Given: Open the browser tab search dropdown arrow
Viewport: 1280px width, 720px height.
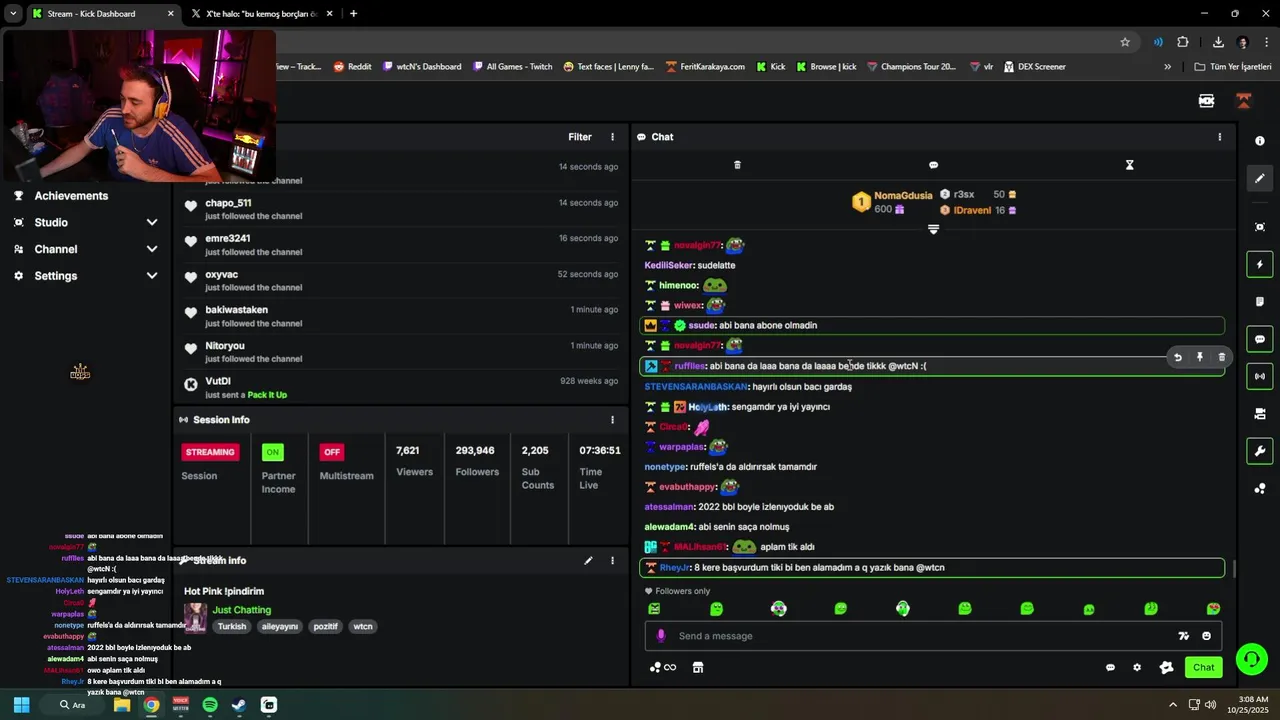Looking at the screenshot, I should [13, 14].
